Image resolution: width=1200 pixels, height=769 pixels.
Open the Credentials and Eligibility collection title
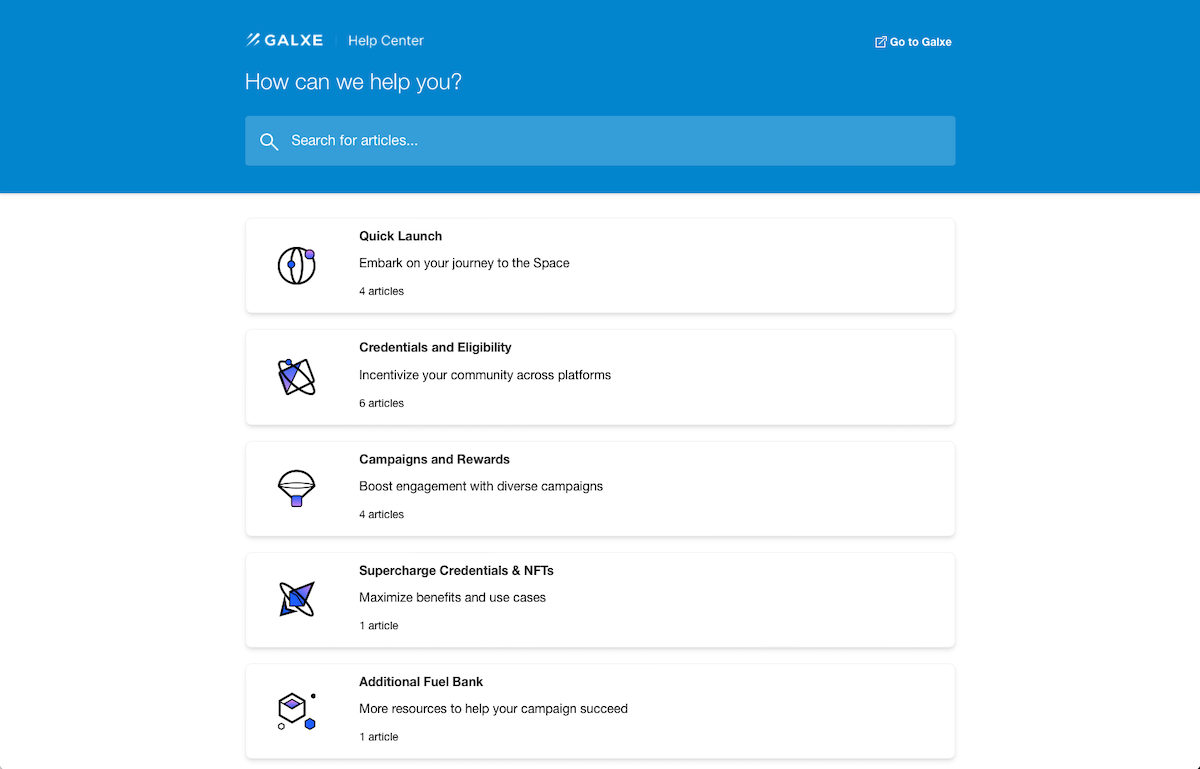pyautogui.click(x=435, y=347)
